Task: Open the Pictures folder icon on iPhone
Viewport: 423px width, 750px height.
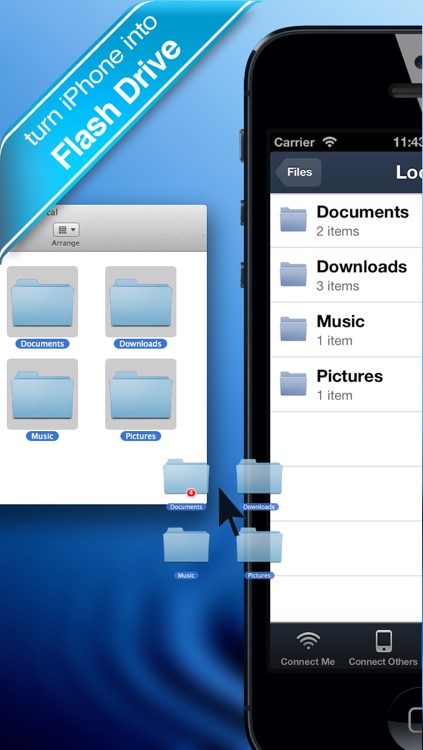Action: (293, 384)
